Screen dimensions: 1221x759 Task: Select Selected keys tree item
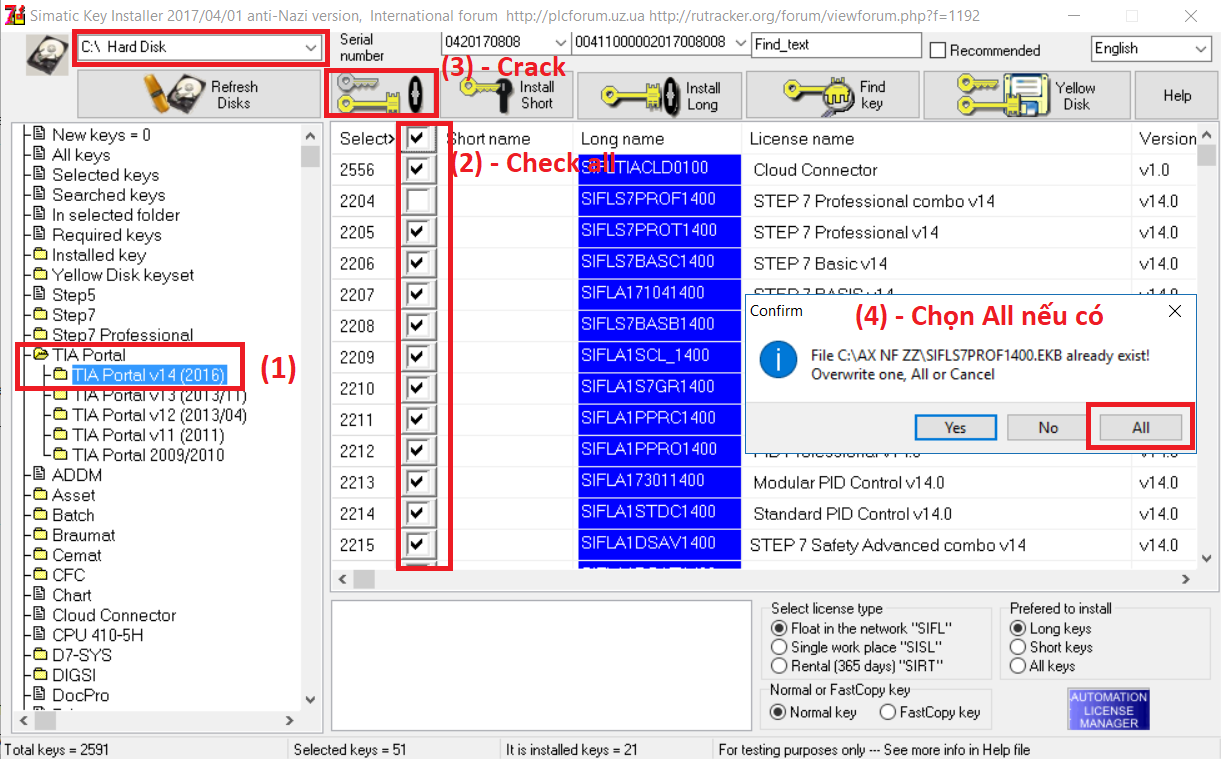[105, 175]
